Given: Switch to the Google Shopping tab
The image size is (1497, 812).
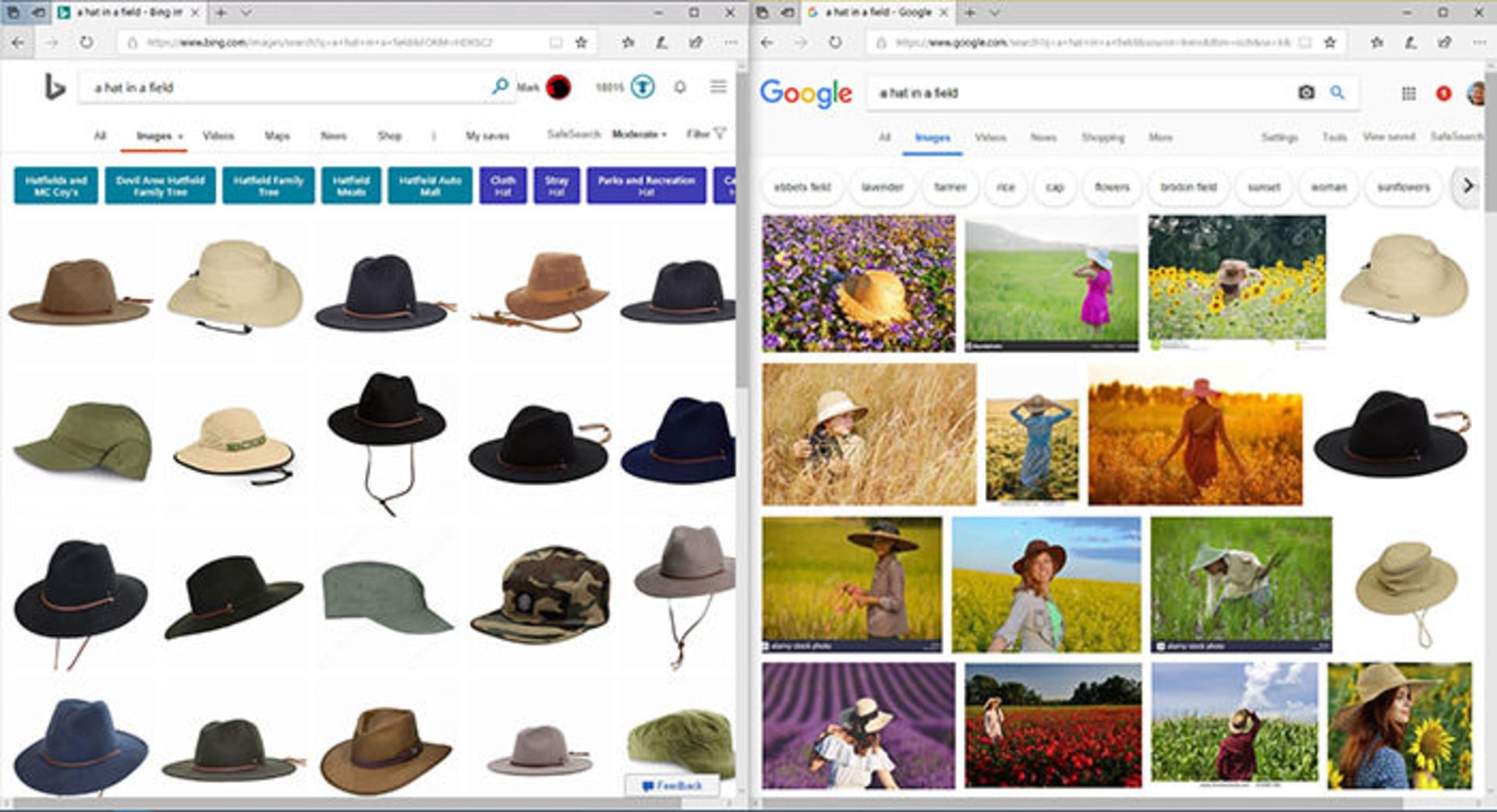Looking at the screenshot, I should (1102, 137).
